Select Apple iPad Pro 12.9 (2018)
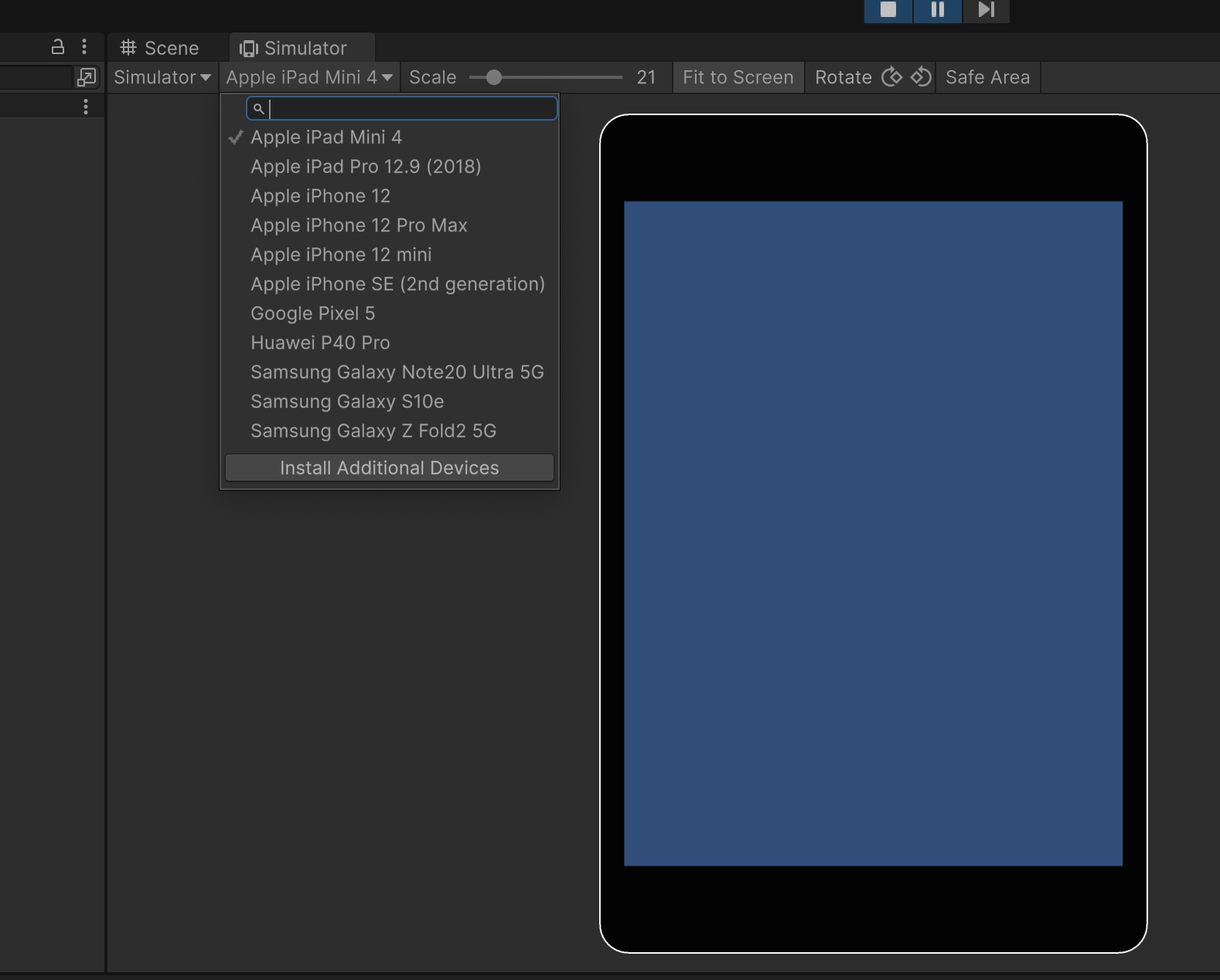 (x=390, y=167)
